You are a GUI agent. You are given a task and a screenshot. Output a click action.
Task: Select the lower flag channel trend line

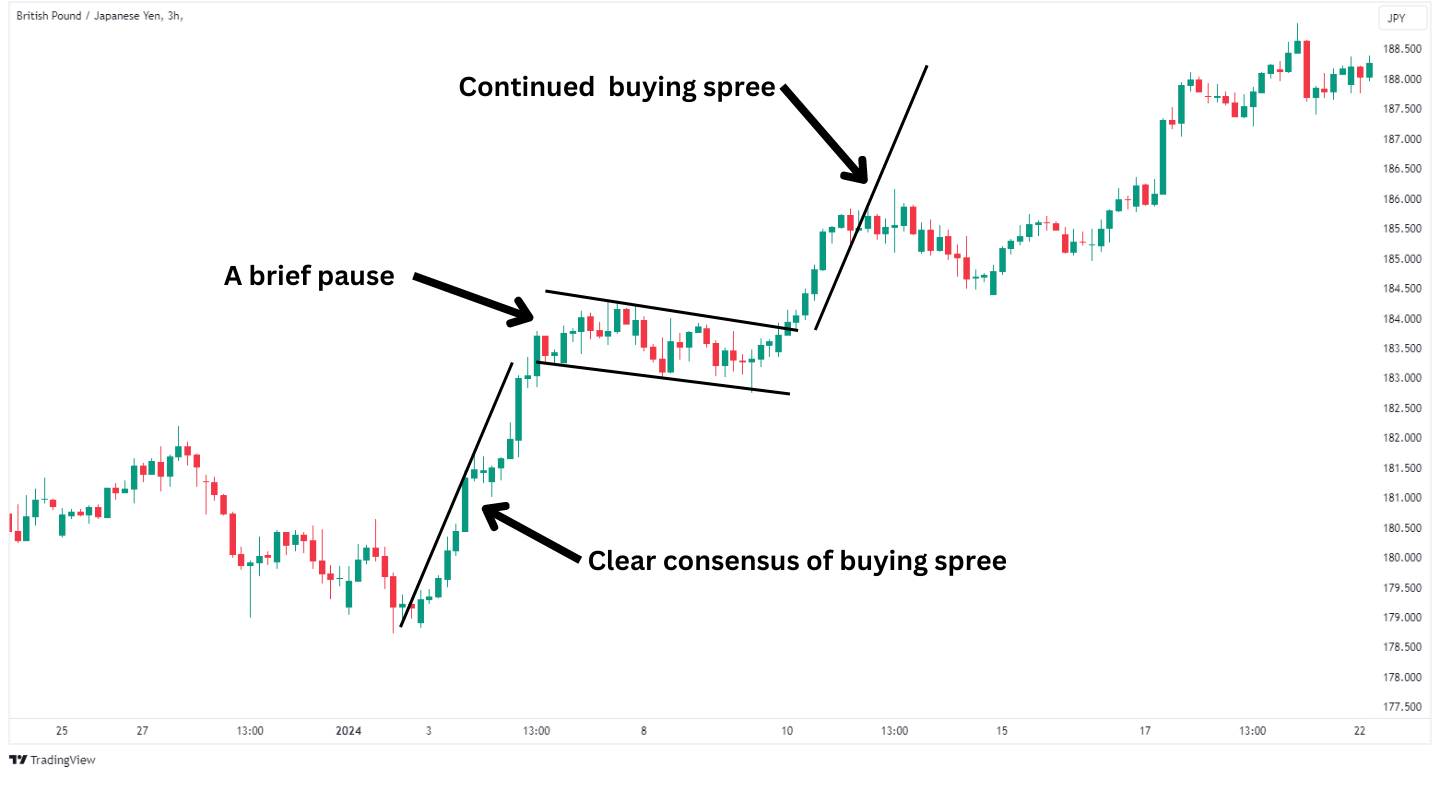pos(662,378)
